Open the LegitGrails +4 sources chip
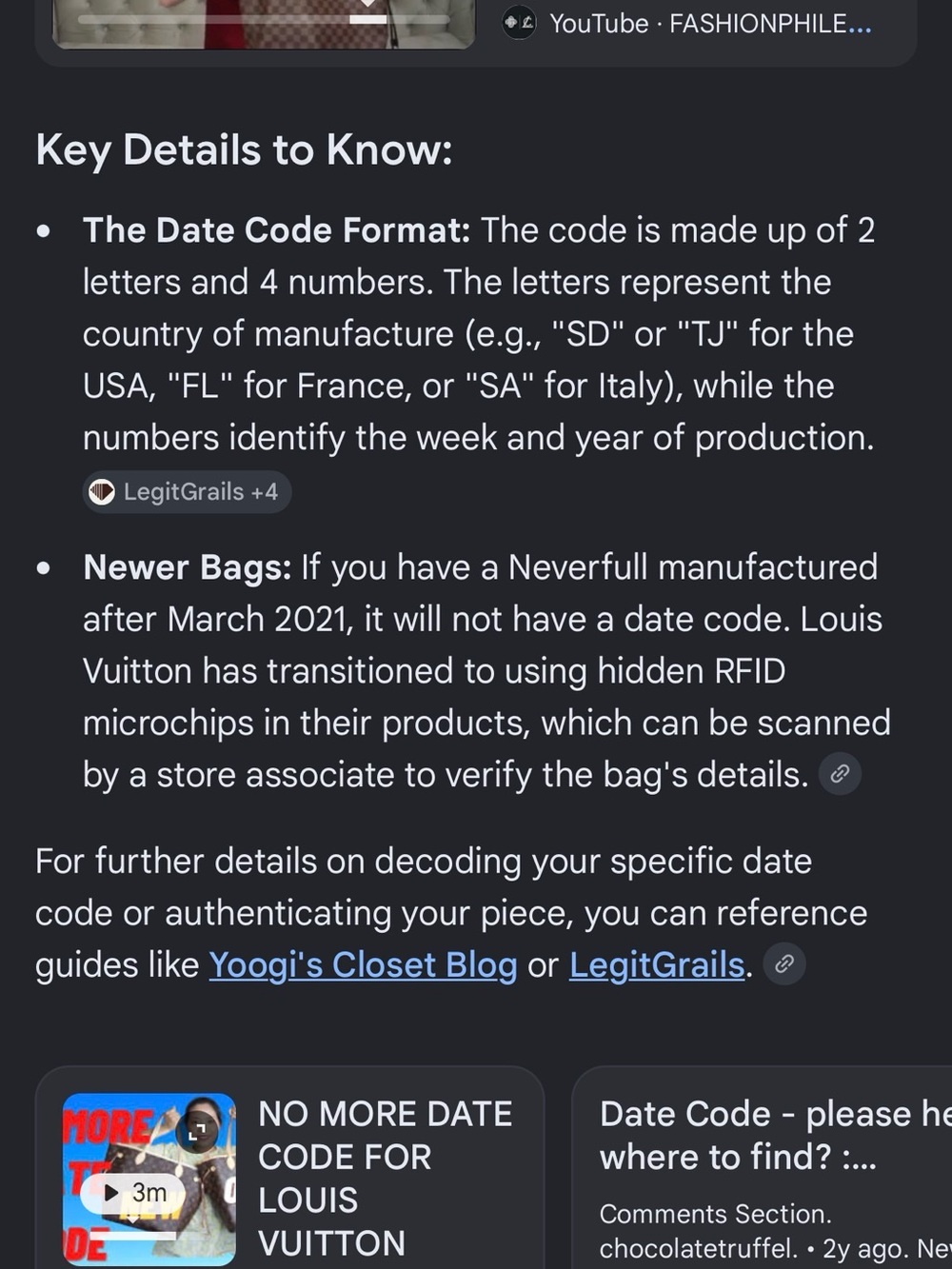This screenshot has height=1269, width=952. 187,492
